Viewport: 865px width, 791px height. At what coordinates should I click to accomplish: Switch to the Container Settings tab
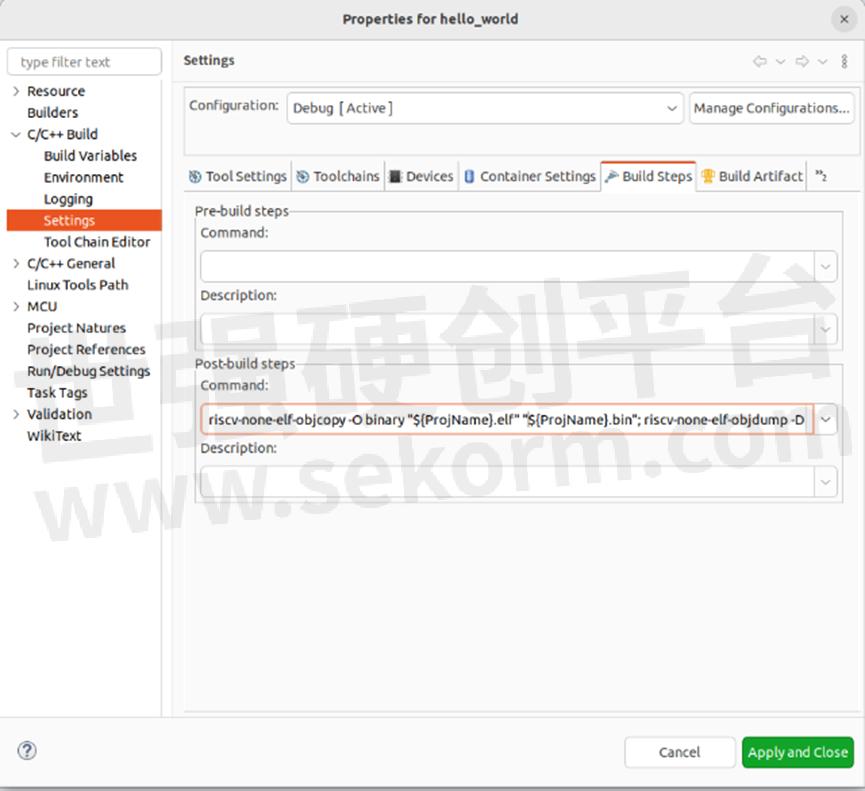click(x=529, y=176)
